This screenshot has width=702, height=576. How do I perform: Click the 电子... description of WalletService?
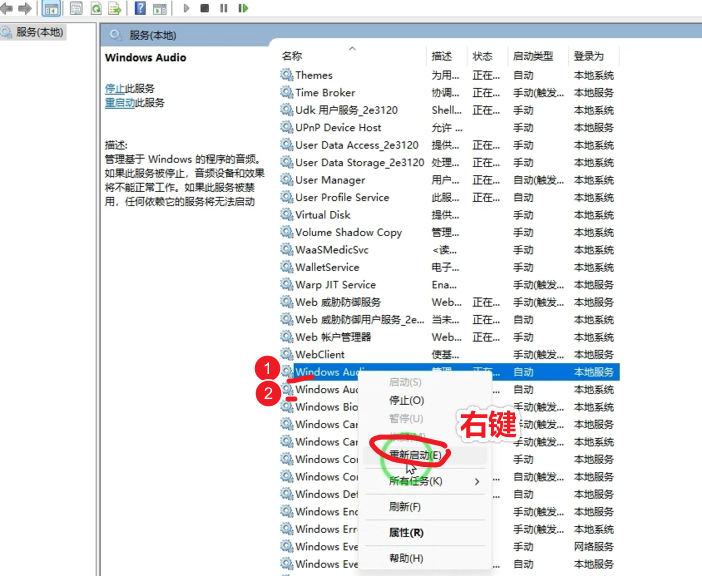point(445,267)
